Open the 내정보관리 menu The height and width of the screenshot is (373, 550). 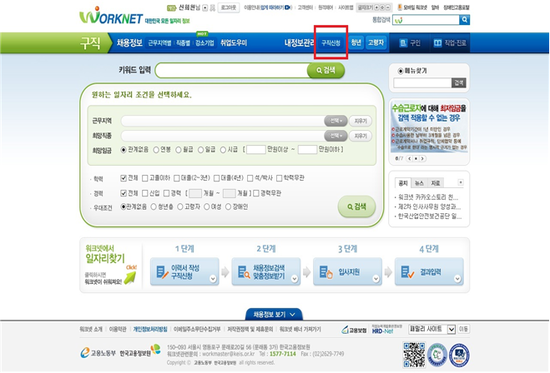pyautogui.click(x=299, y=43)
